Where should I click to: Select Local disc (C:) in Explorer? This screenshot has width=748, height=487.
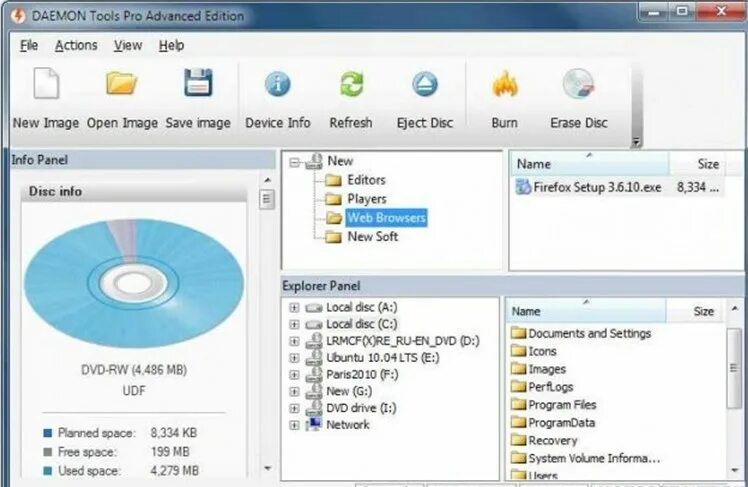pos(361,324)
